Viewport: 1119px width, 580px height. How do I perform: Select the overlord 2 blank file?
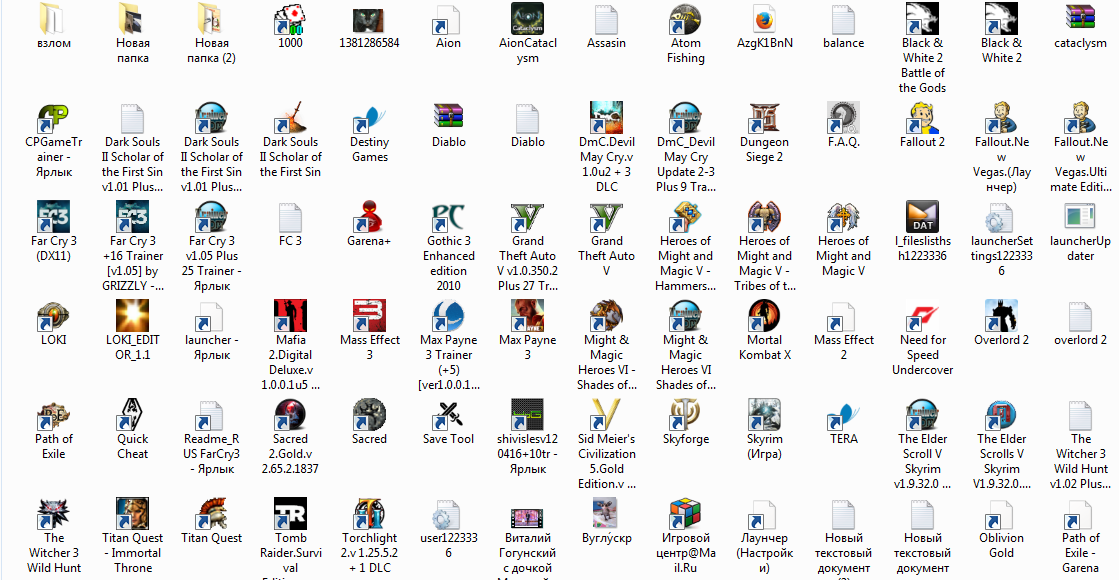pyautogui.click(x=1080, y=316)
